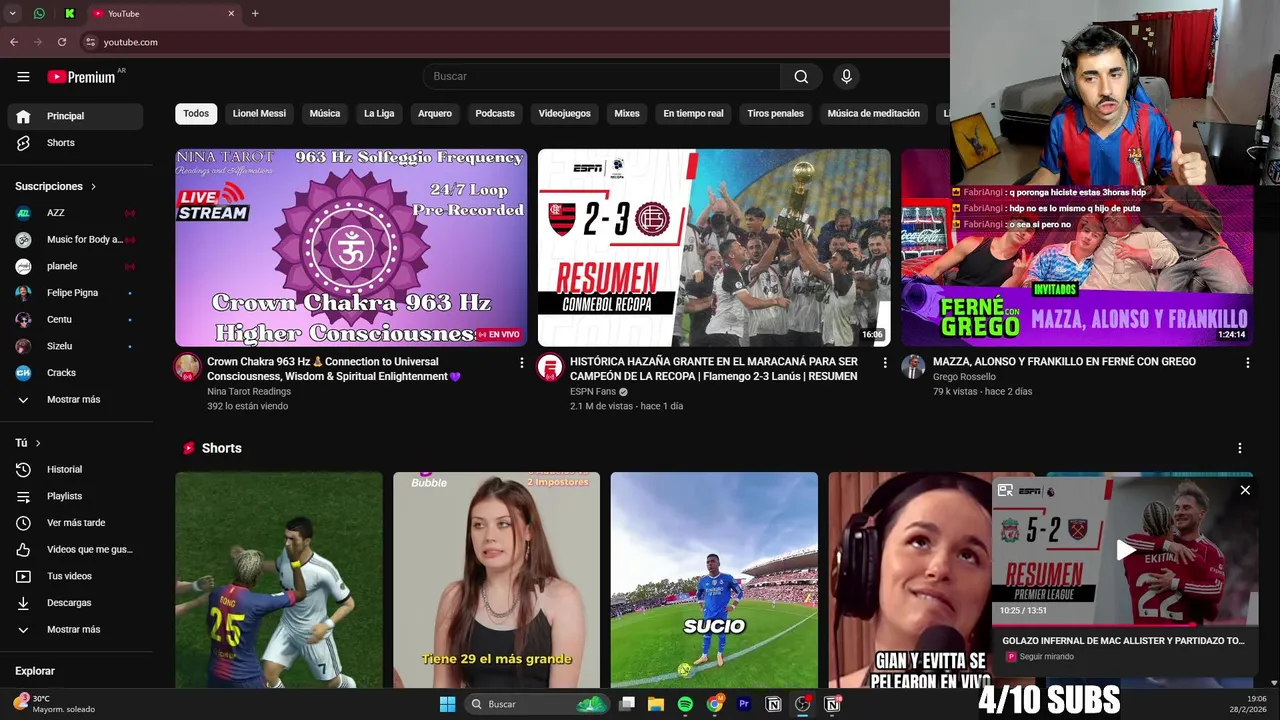Select the En tiempo real chip
Viewport: 1280px width, 720px height.
point(693,113)
